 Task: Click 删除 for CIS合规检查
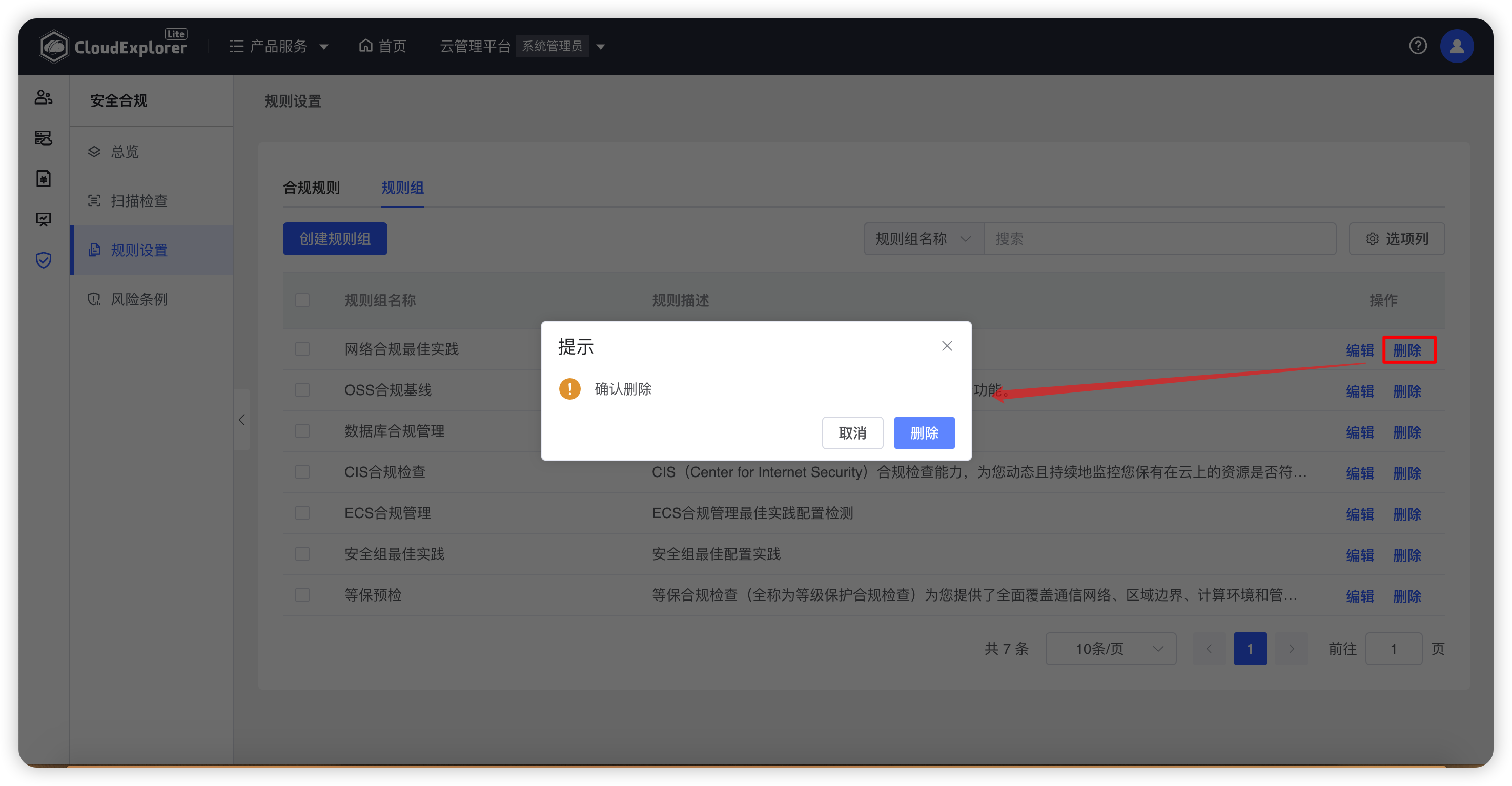pos(1407,473)
